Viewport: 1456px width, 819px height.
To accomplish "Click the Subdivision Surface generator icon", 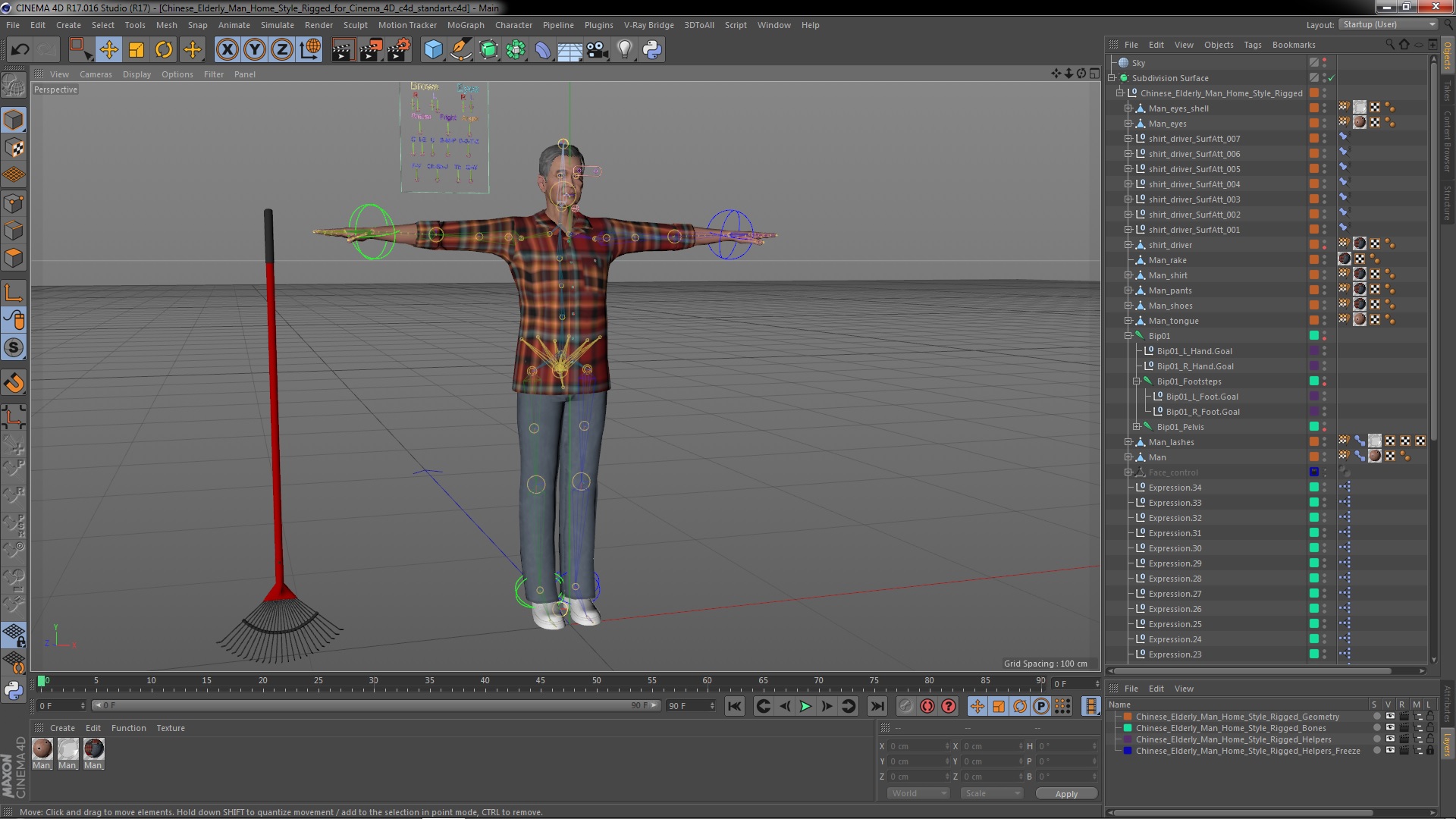I will 488,50.
